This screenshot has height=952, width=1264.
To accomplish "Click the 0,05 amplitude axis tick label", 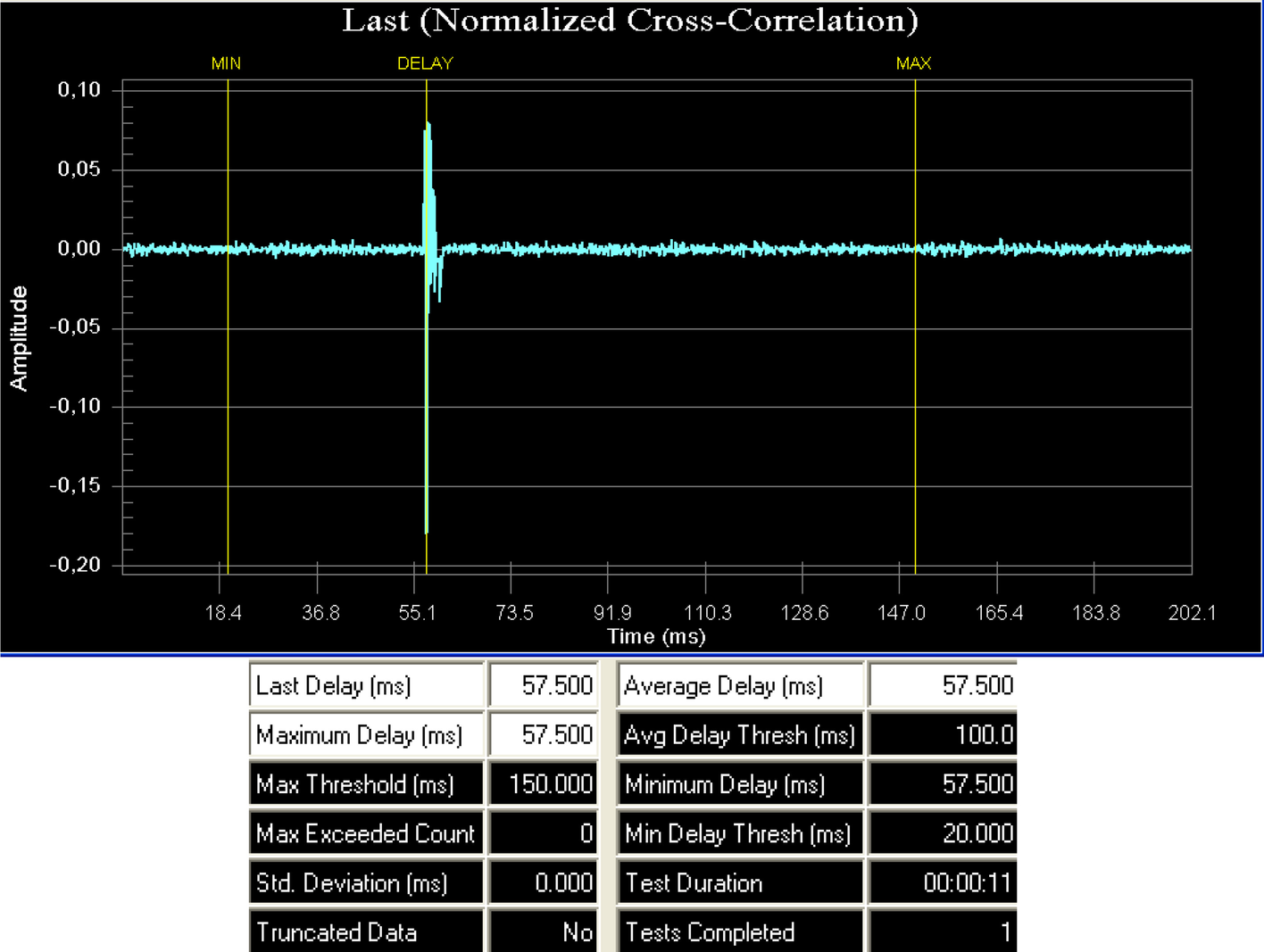I will coord(79,169).
